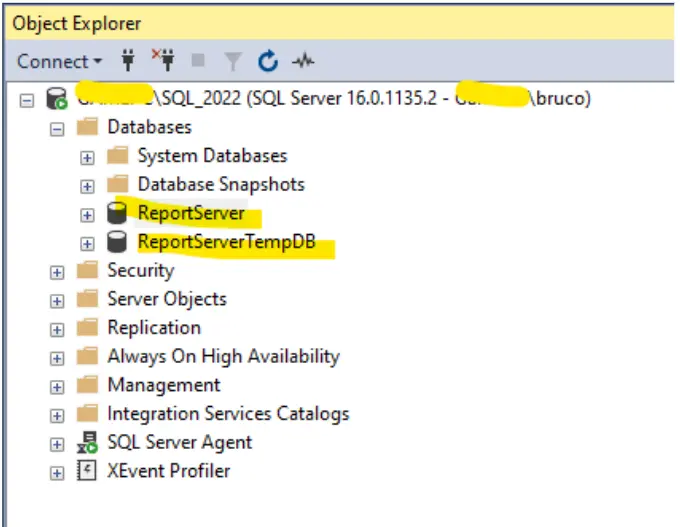680x527 pixels.
Task: Click the Object Explorer panel title
Action: pos(77,23)
